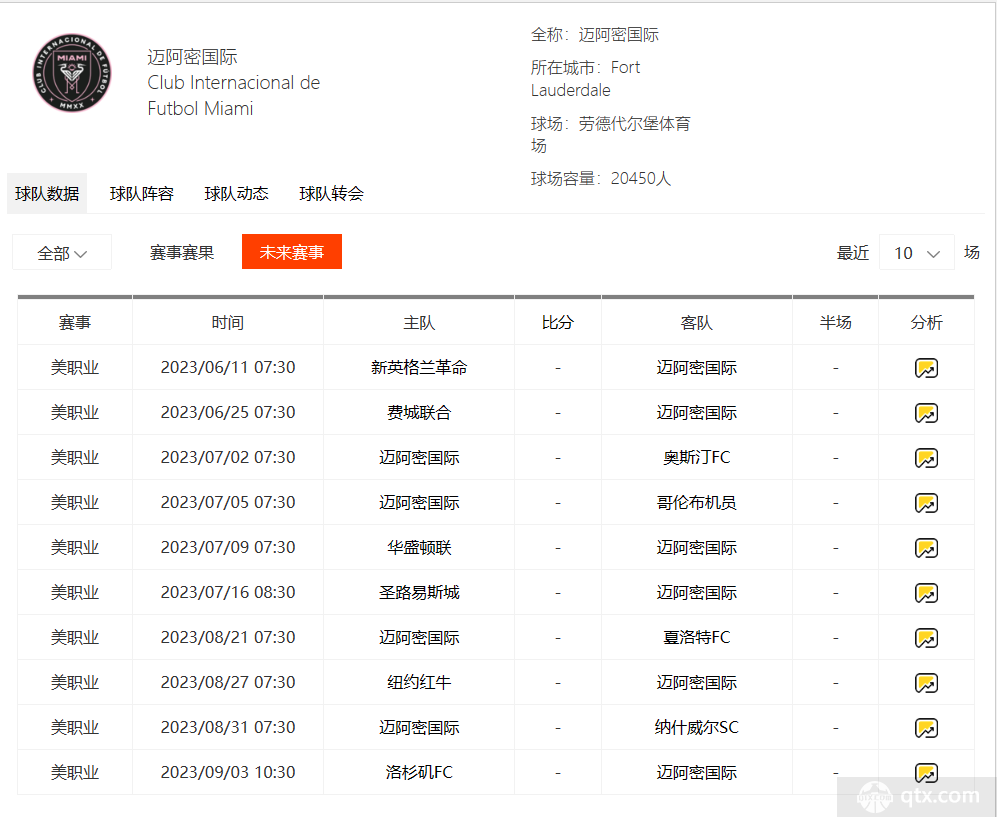The image size is (997, 817).
Task: Open analysis icon for 2023/07/02 match
Action: click(x=926, y=458)
